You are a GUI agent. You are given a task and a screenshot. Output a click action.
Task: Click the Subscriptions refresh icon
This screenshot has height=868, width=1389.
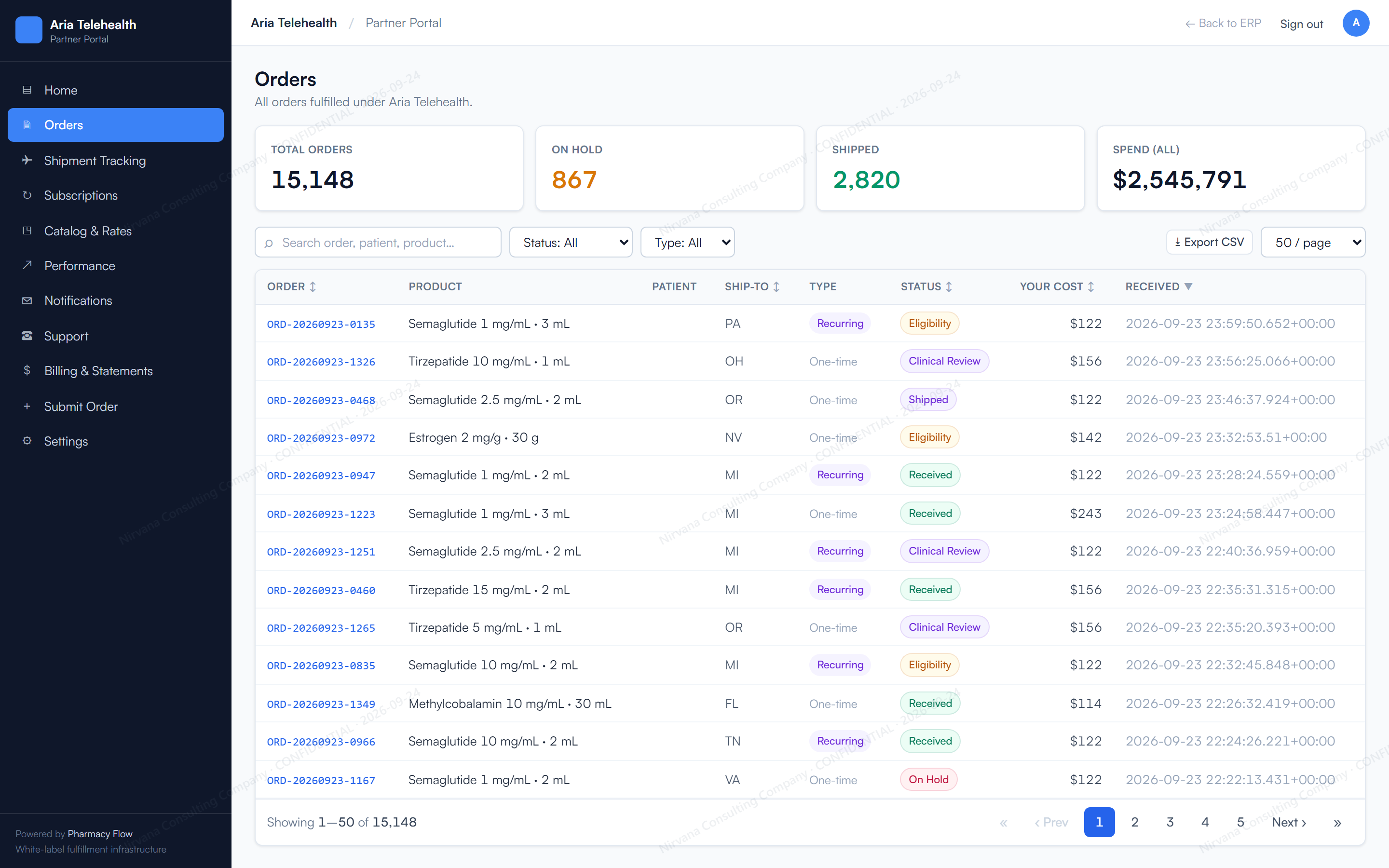(x=27, y=195)
